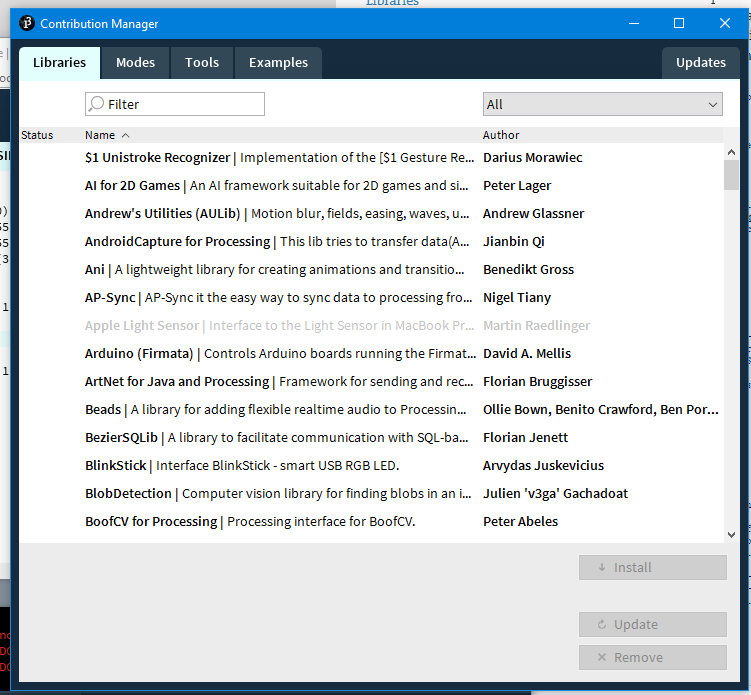751x695 pixels.
Task: Select the $1 Unistroke Recognizer library
Action: click(x=371, y=158)
